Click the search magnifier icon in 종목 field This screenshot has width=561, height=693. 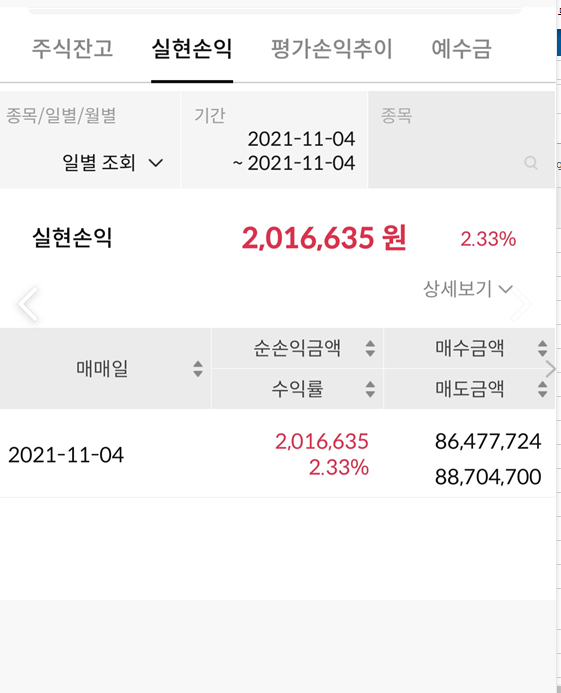[x=530, y=163]
